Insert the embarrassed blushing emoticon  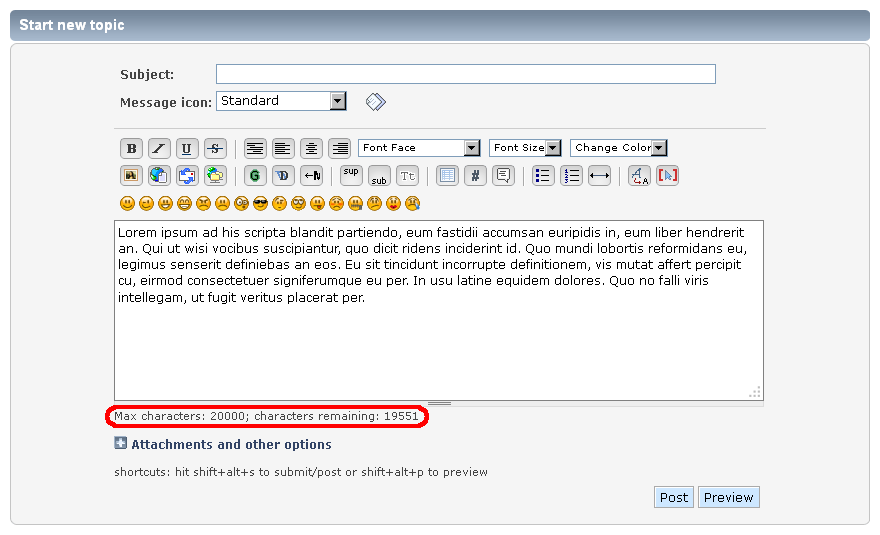pyautogui.click(x=337, y=203)
